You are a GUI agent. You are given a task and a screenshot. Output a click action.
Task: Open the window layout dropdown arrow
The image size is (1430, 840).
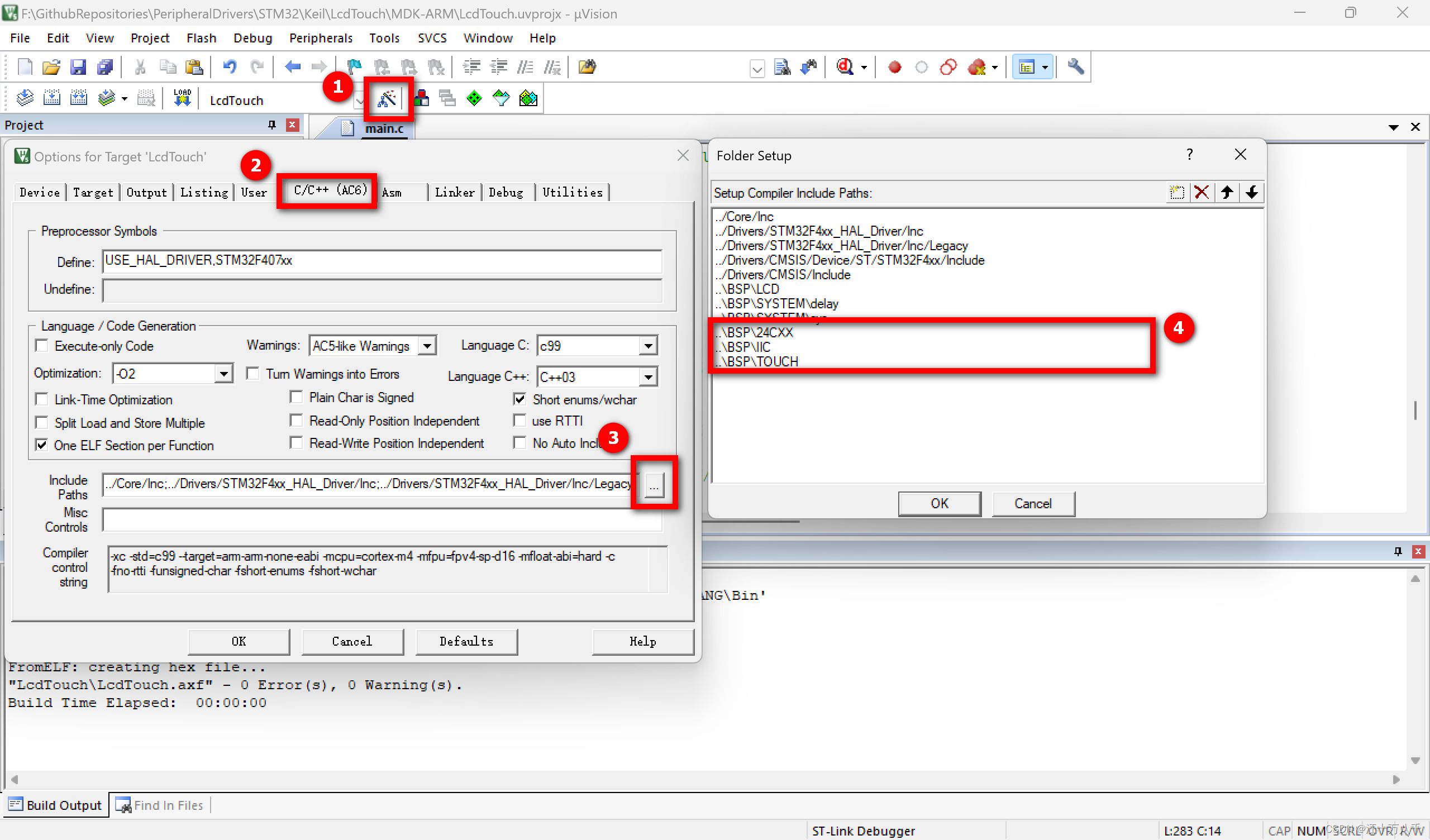[x=1045, y=67]
